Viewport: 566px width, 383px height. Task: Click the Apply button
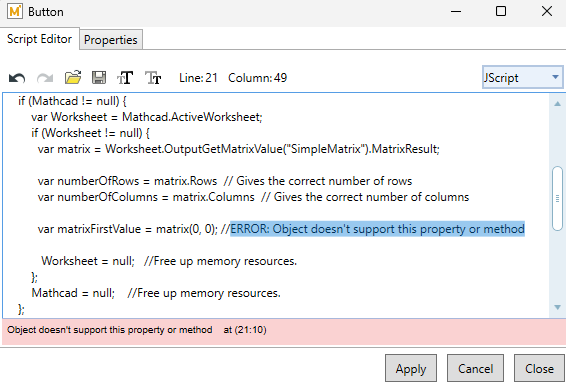coord(411,369)
